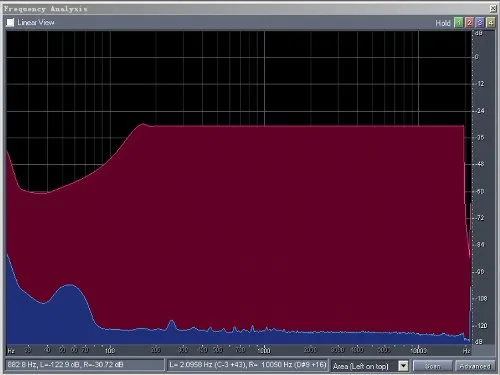Click the Linear View text label
Viewport: 500px width, 375px height.
click(x=36, y=22)
